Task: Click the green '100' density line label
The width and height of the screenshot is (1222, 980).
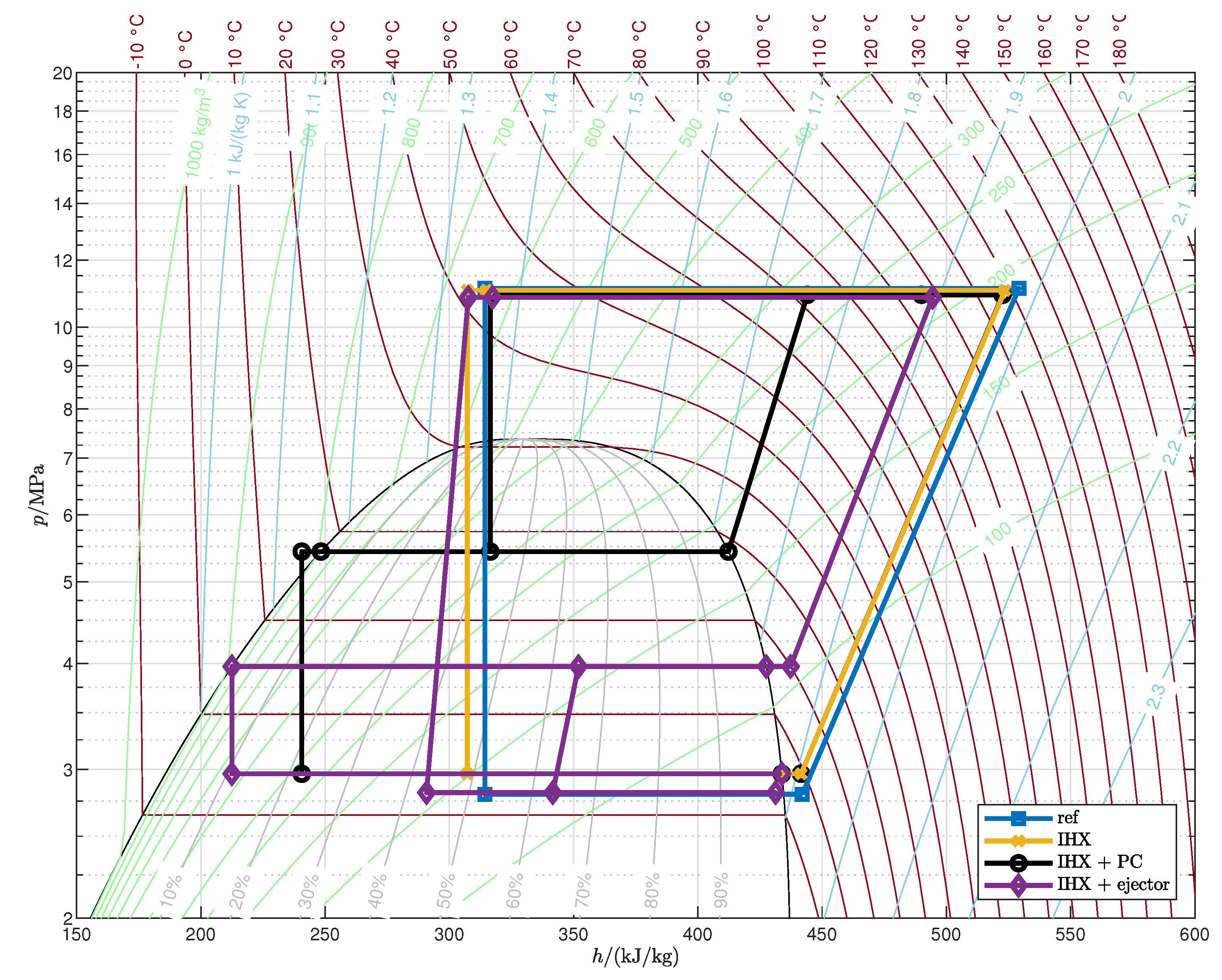Action: pyautogui.click(x=998, y=534)
